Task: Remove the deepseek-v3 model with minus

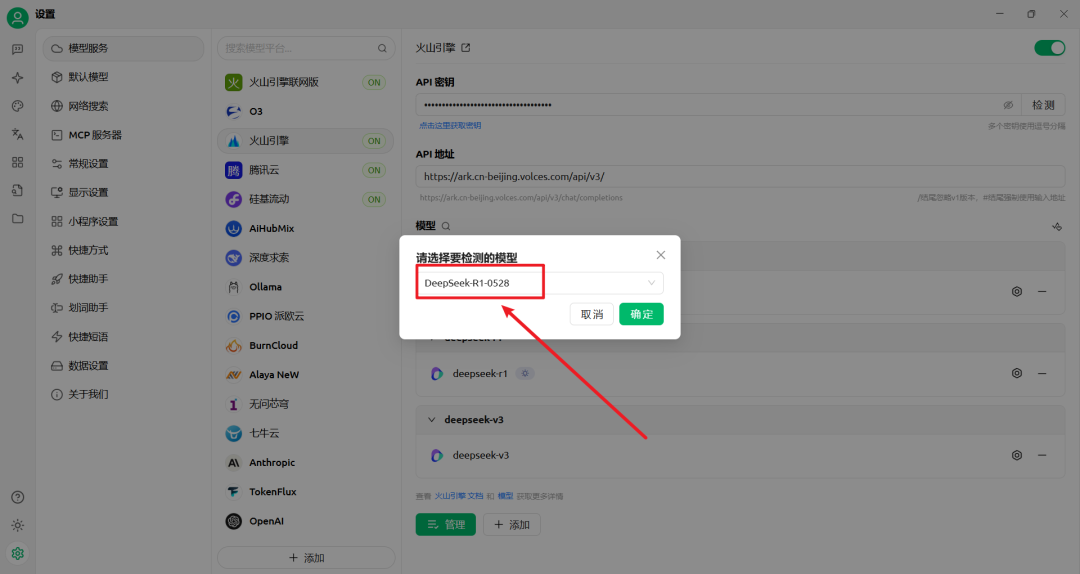Action: pyautogui.click(x=1042, y=455)
